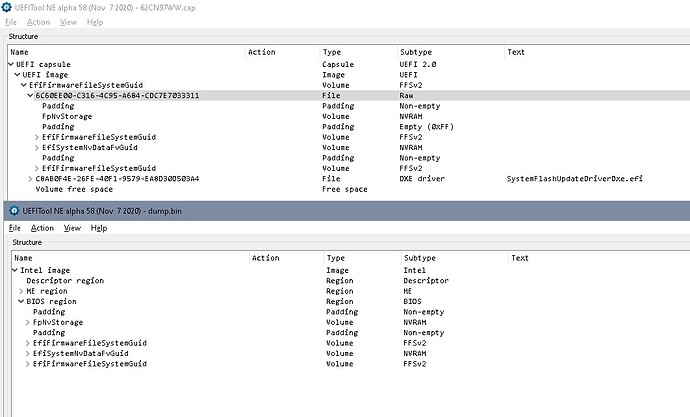Collapse the 6C60EE00 raw file node
This screenshot has width=690, height=417.
pyautogui.click(x=30, y=96)
